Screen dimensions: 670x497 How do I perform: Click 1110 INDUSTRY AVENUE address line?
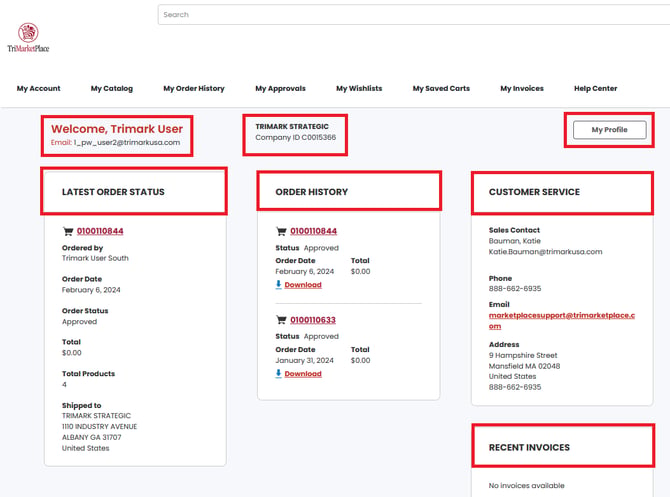[x=100, y=426]
